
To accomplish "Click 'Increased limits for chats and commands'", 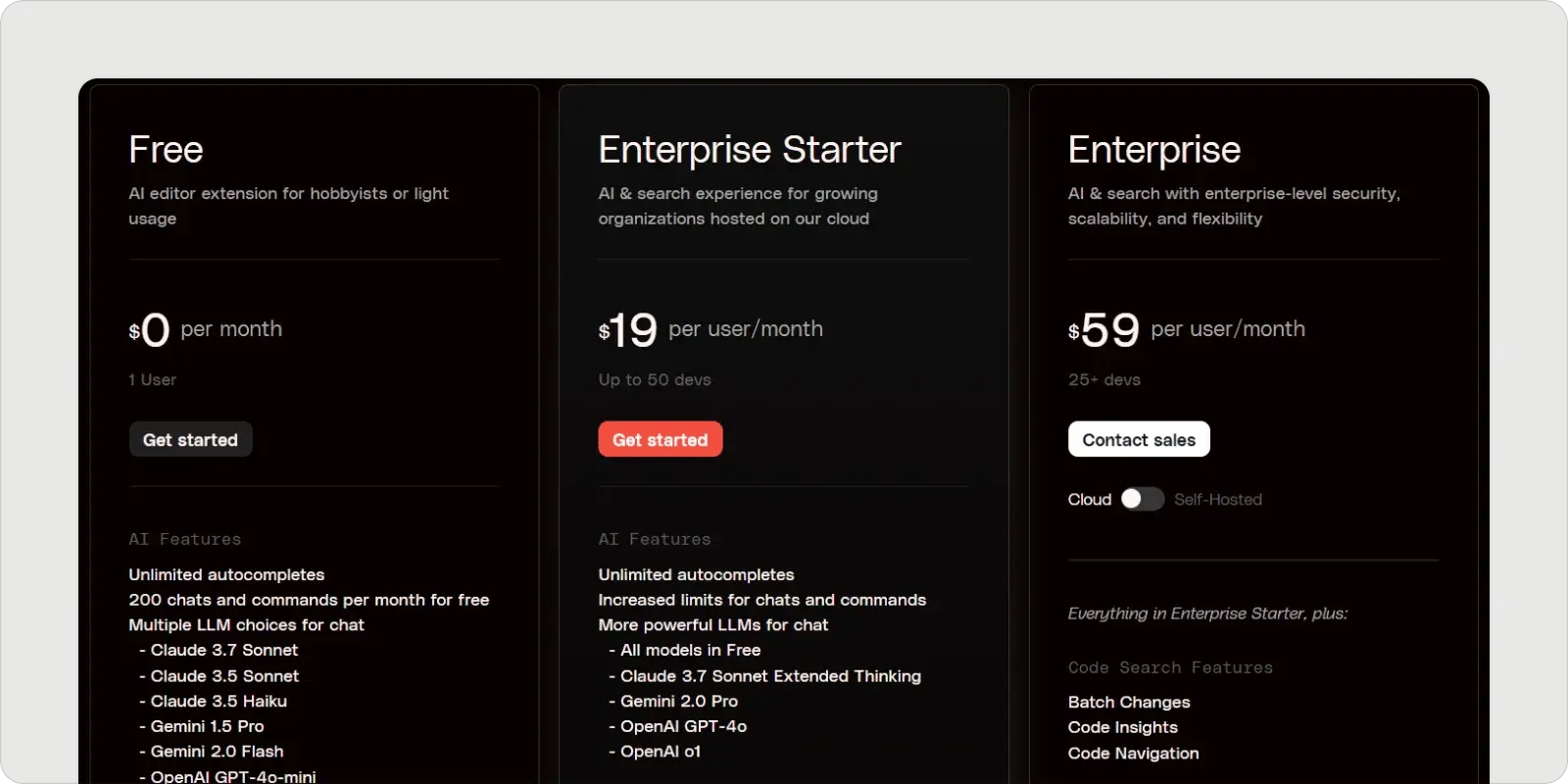I will click(762, 600).
